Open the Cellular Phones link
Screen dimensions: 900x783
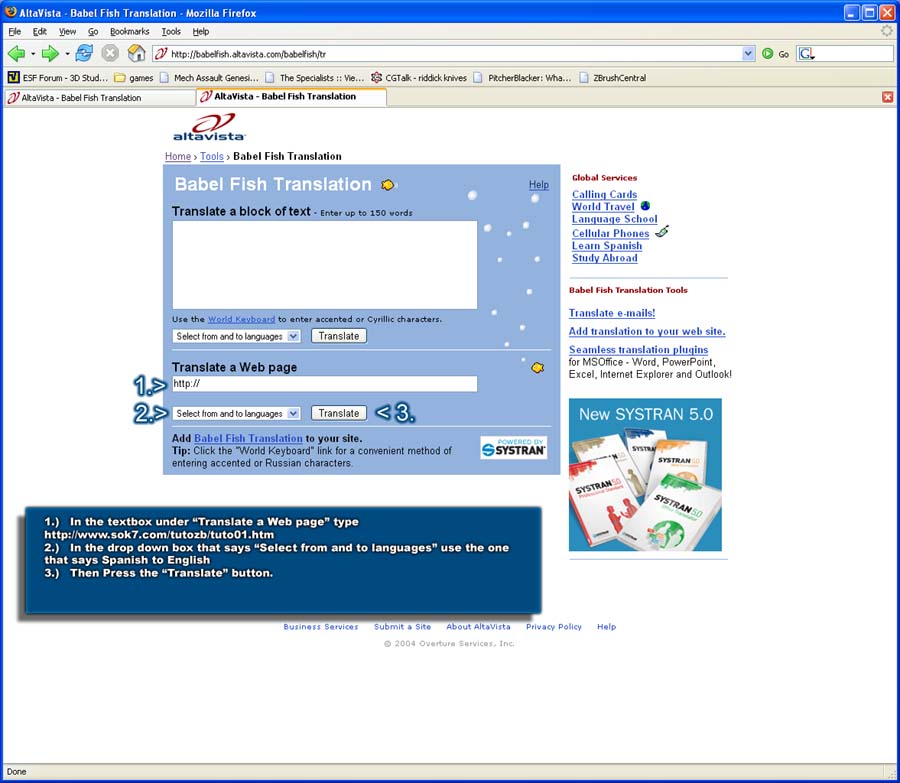pyautogui.click(x=611, y=233)
